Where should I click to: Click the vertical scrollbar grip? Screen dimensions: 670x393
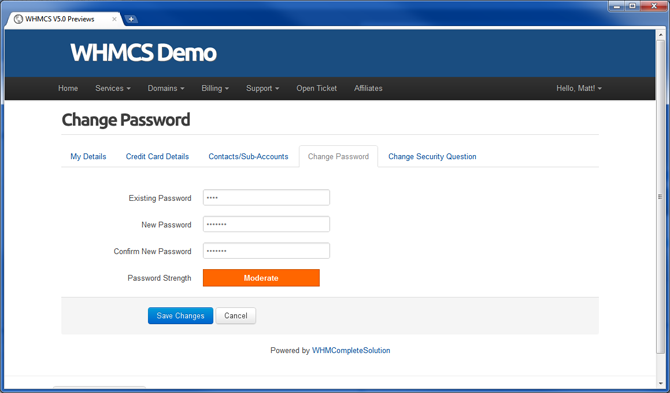click(660, 196)
